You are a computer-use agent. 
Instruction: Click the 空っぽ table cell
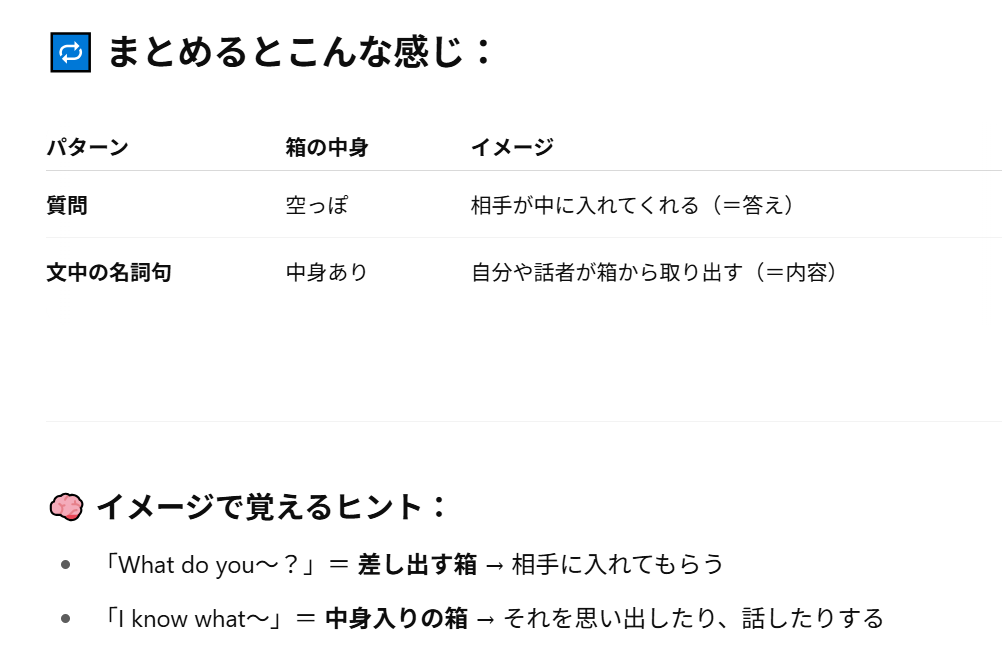click(x=317, y=206)
